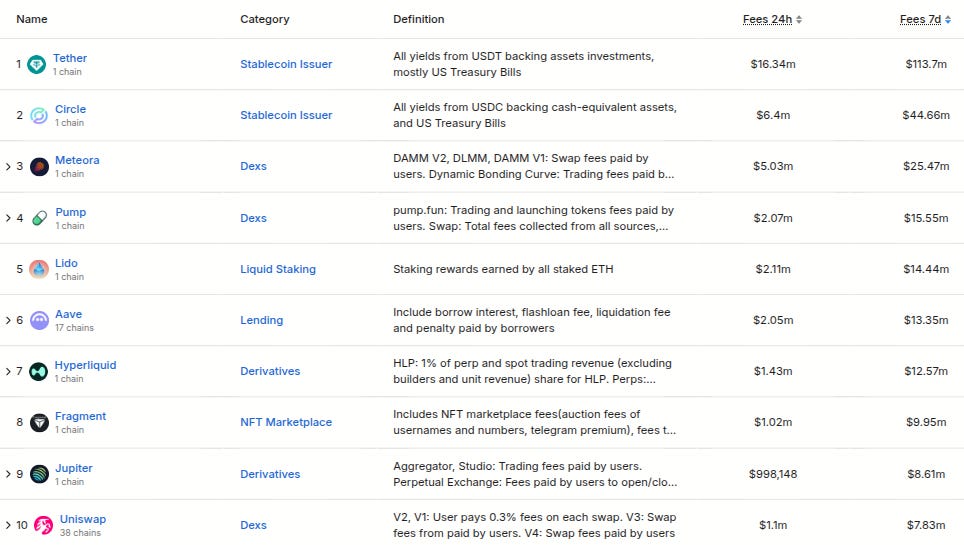
Task: Open Stablecoin Issuer category in Tether row
Action: pos(286,64)
